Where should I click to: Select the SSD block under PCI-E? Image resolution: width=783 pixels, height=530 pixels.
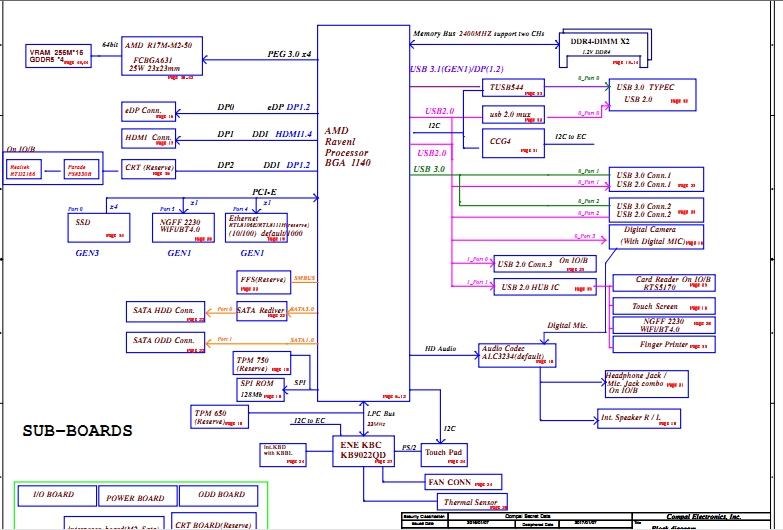[x=99, y=228]
